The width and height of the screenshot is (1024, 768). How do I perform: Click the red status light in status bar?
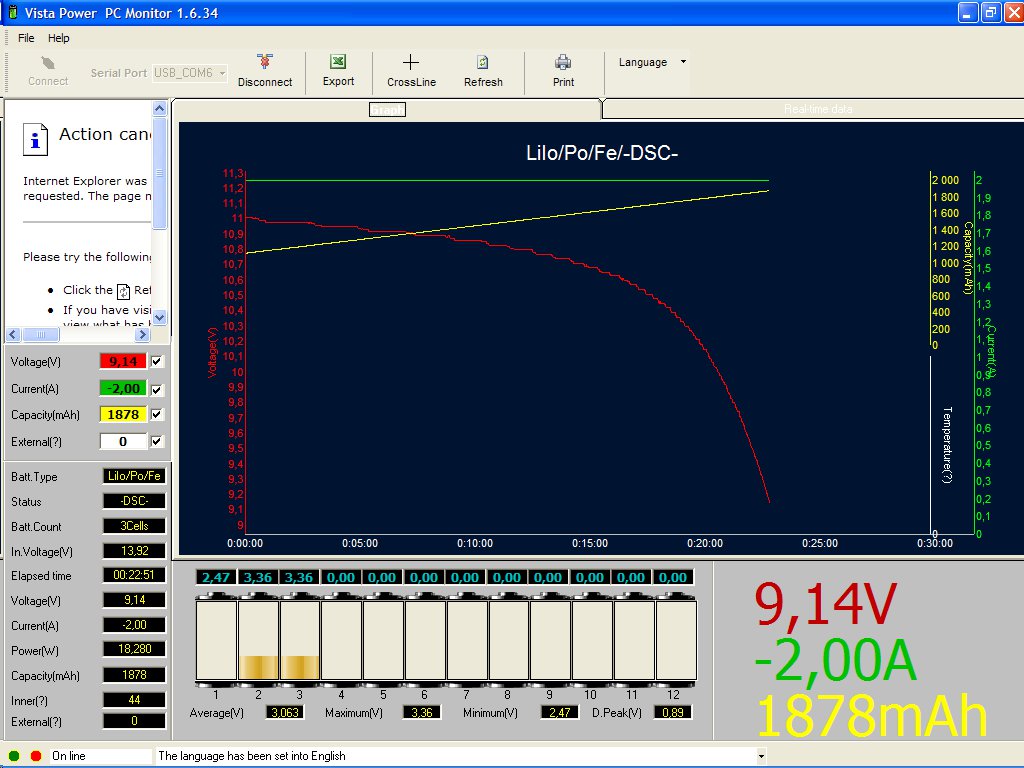tap(36, 756)
